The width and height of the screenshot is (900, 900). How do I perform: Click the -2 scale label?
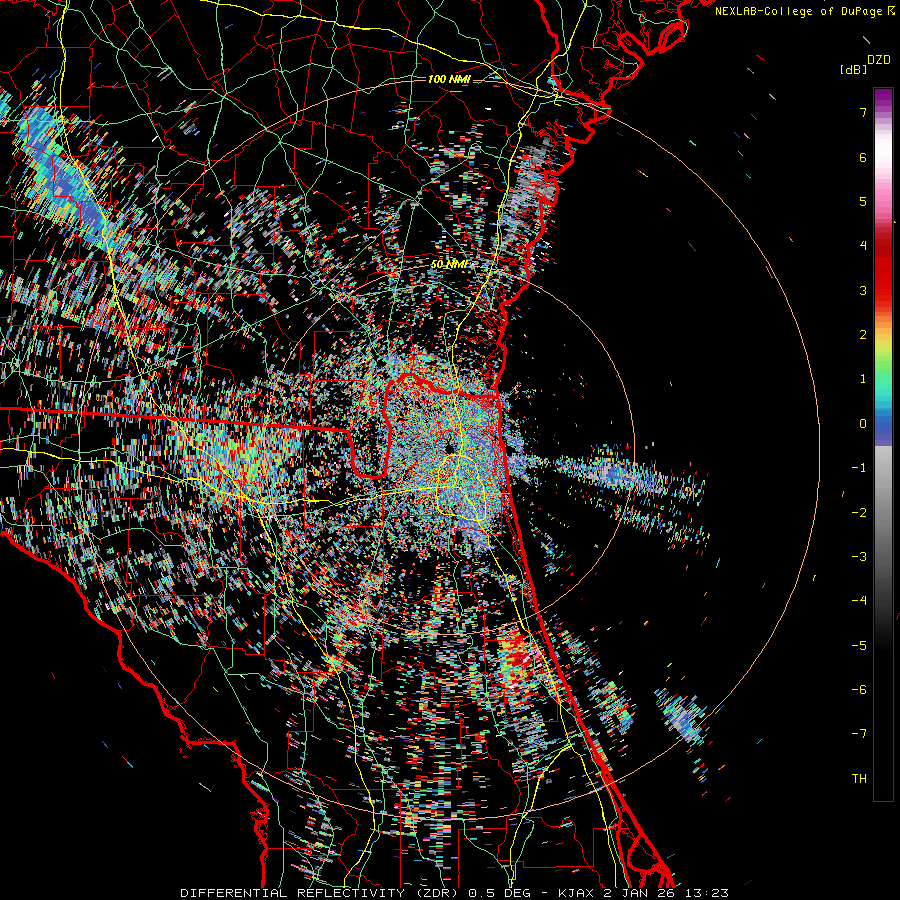[859, 513]
